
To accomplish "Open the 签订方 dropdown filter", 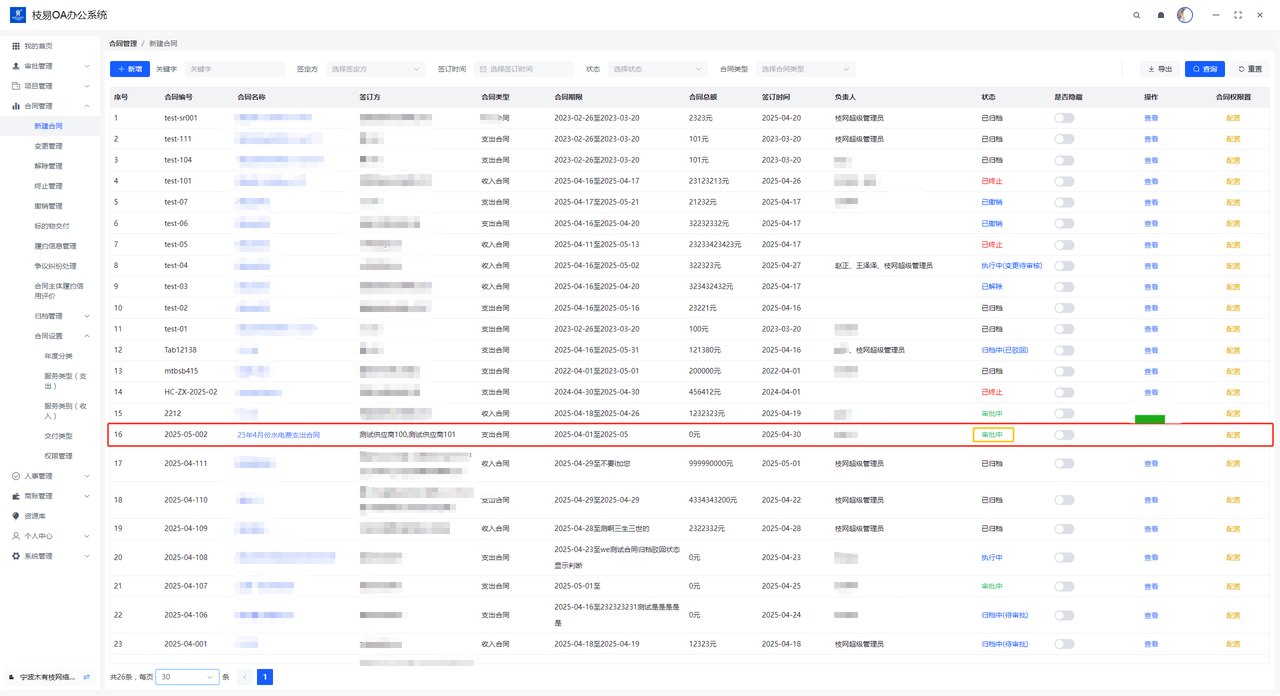I will 375,69.
